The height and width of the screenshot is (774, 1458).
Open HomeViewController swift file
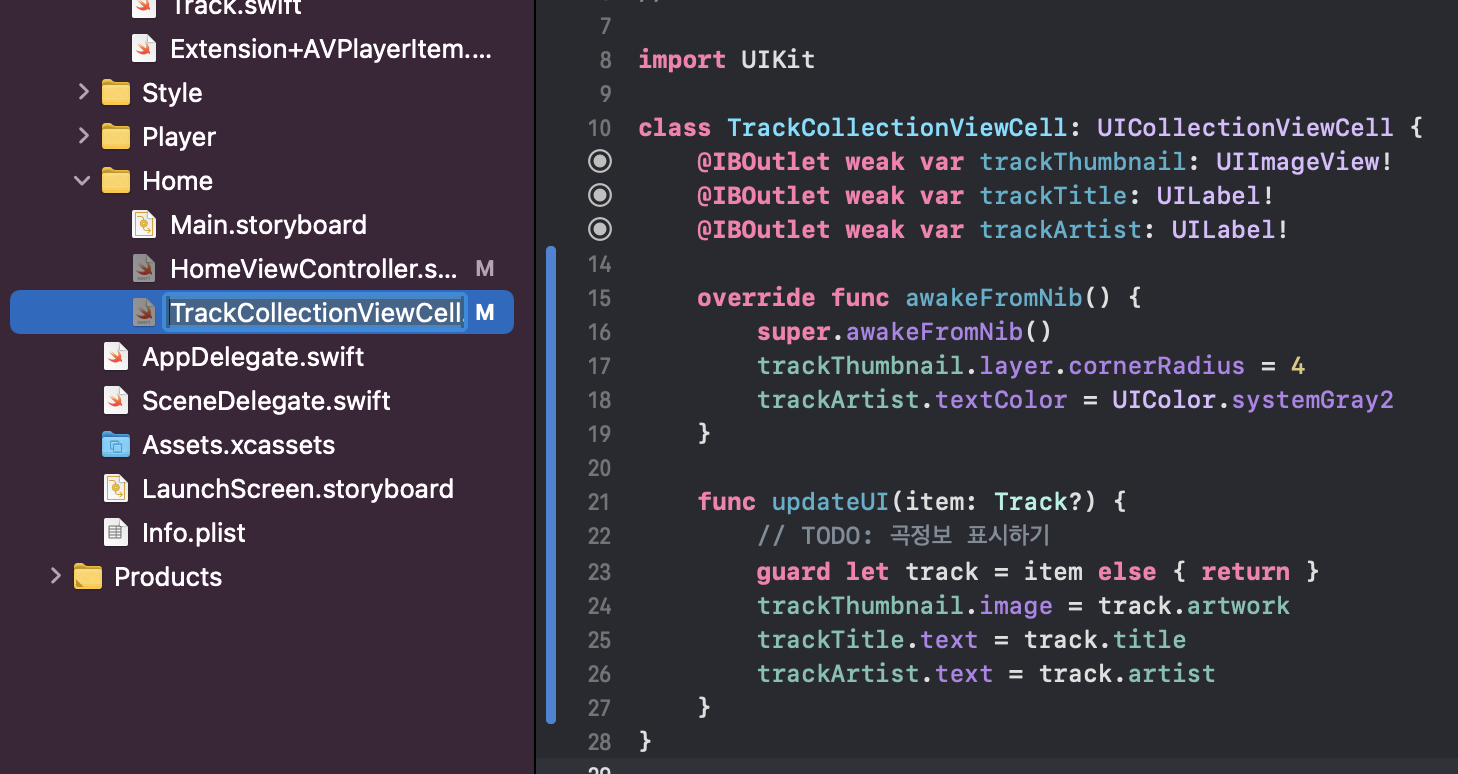pos(313,269)
